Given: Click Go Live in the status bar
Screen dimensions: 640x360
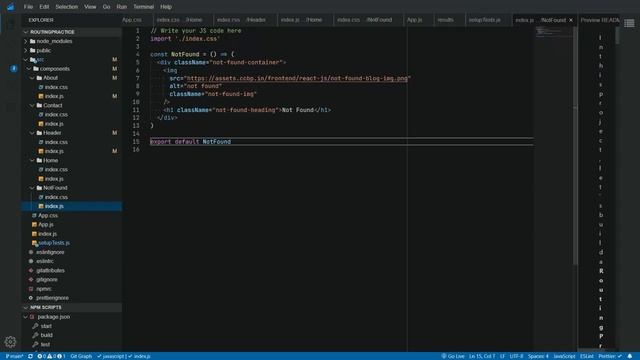Looking at the screenshot, I should pos(453,356).
